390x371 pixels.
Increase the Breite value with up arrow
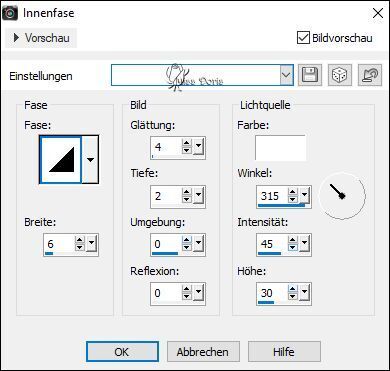coord(79,241)
